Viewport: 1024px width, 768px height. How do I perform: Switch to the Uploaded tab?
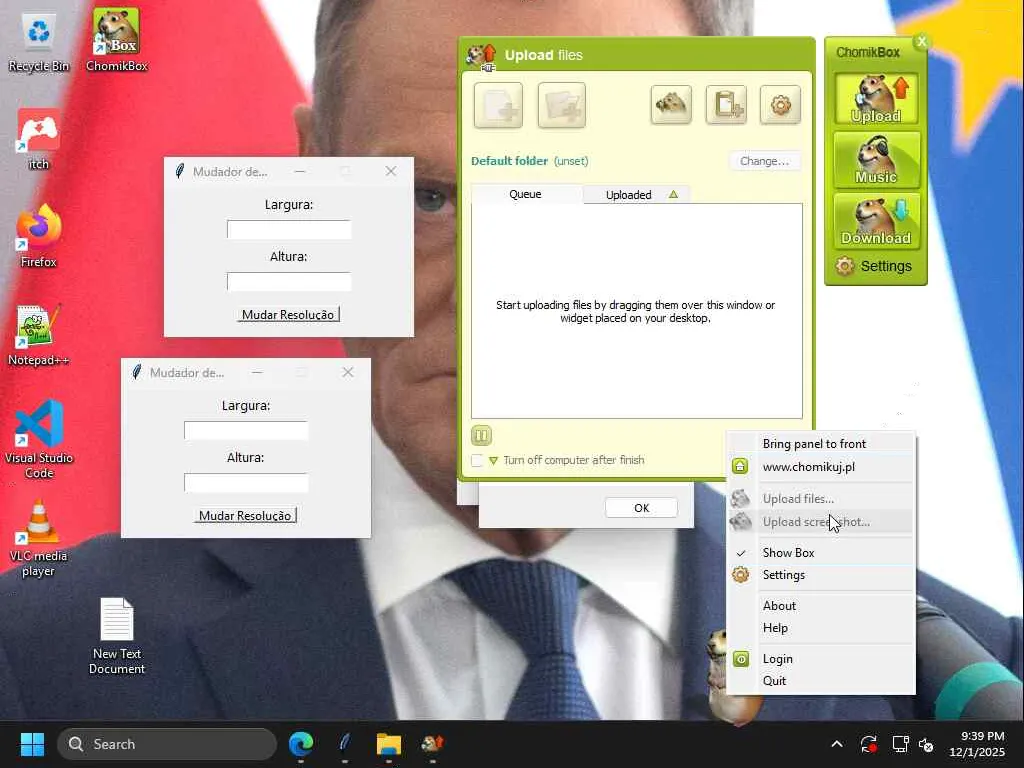pos(628,195)
